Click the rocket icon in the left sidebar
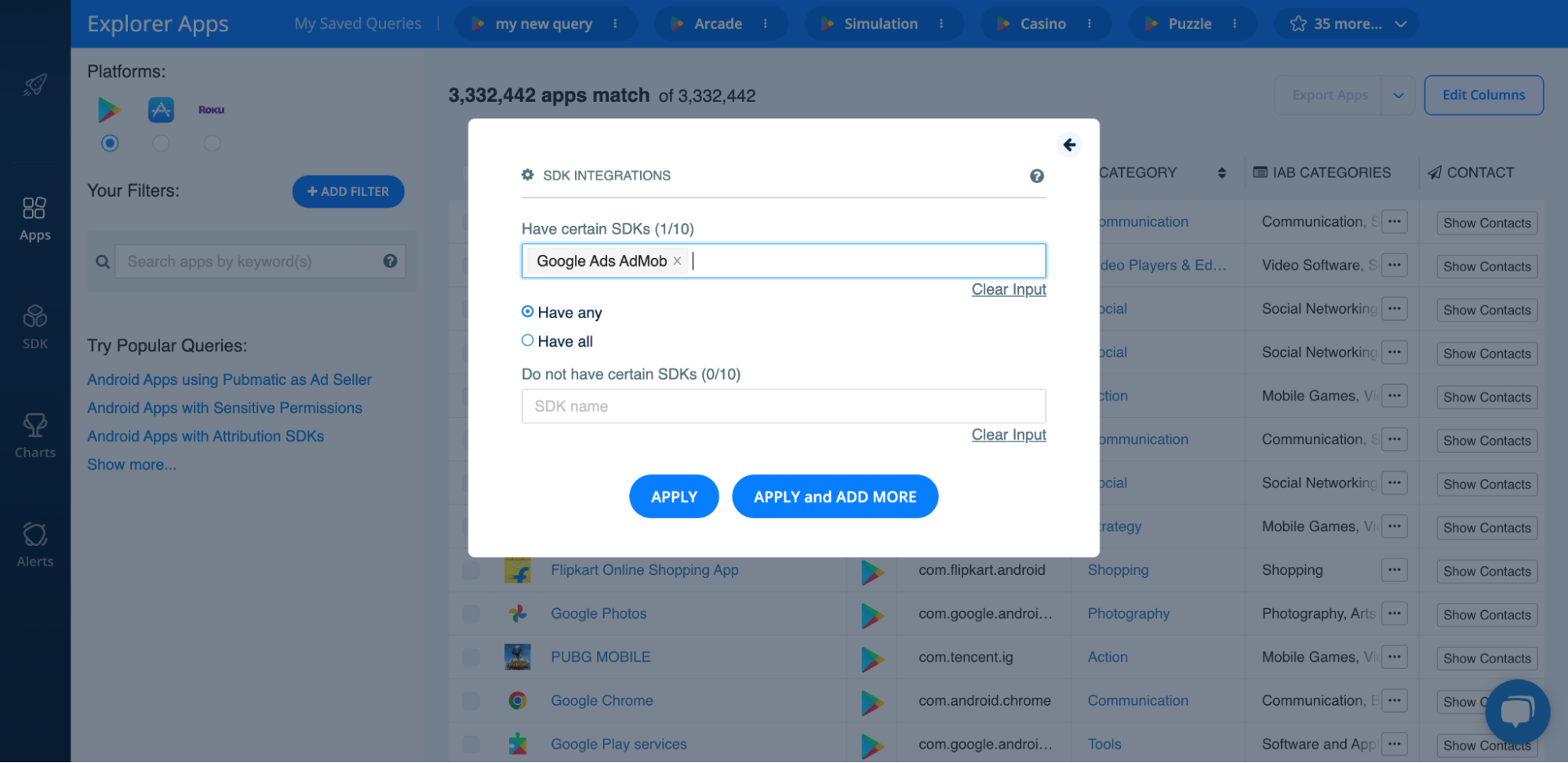This screenshot has height=763, width=1568. click(x=35, y=85)
